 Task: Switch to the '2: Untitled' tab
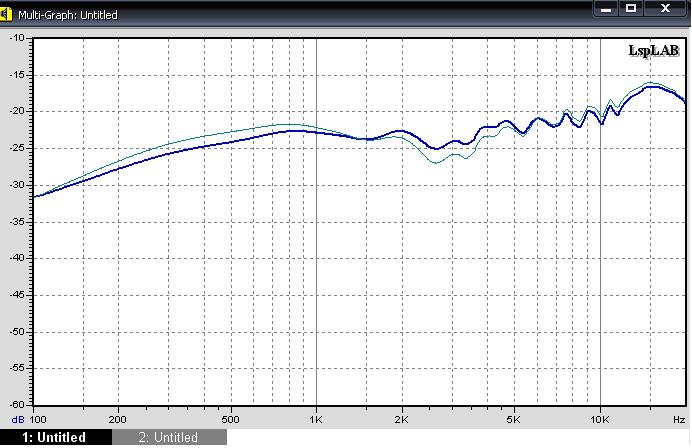coord(169,437)
